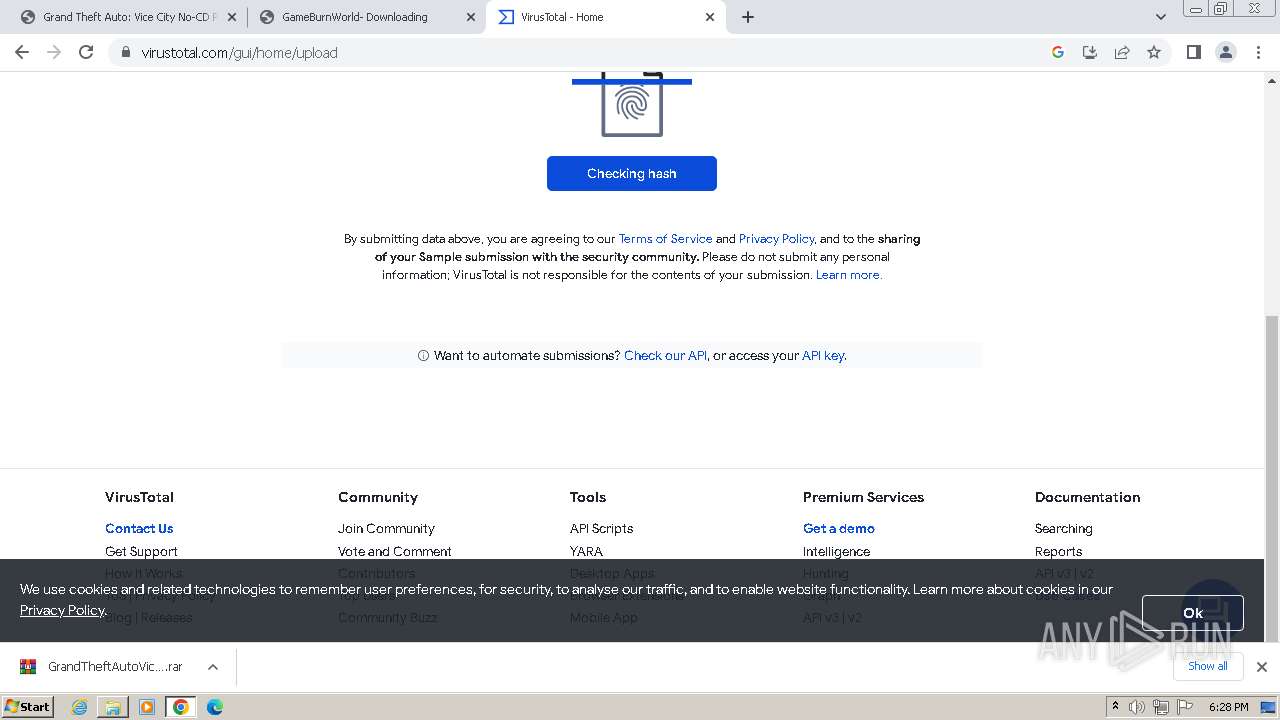Open the Windows Start menu
This screenshot has width=1280, height=720.
coord(28,707)
